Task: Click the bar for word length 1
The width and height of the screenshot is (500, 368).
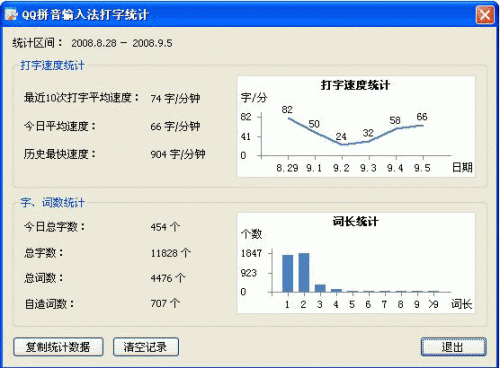Action: coord(288,274)
